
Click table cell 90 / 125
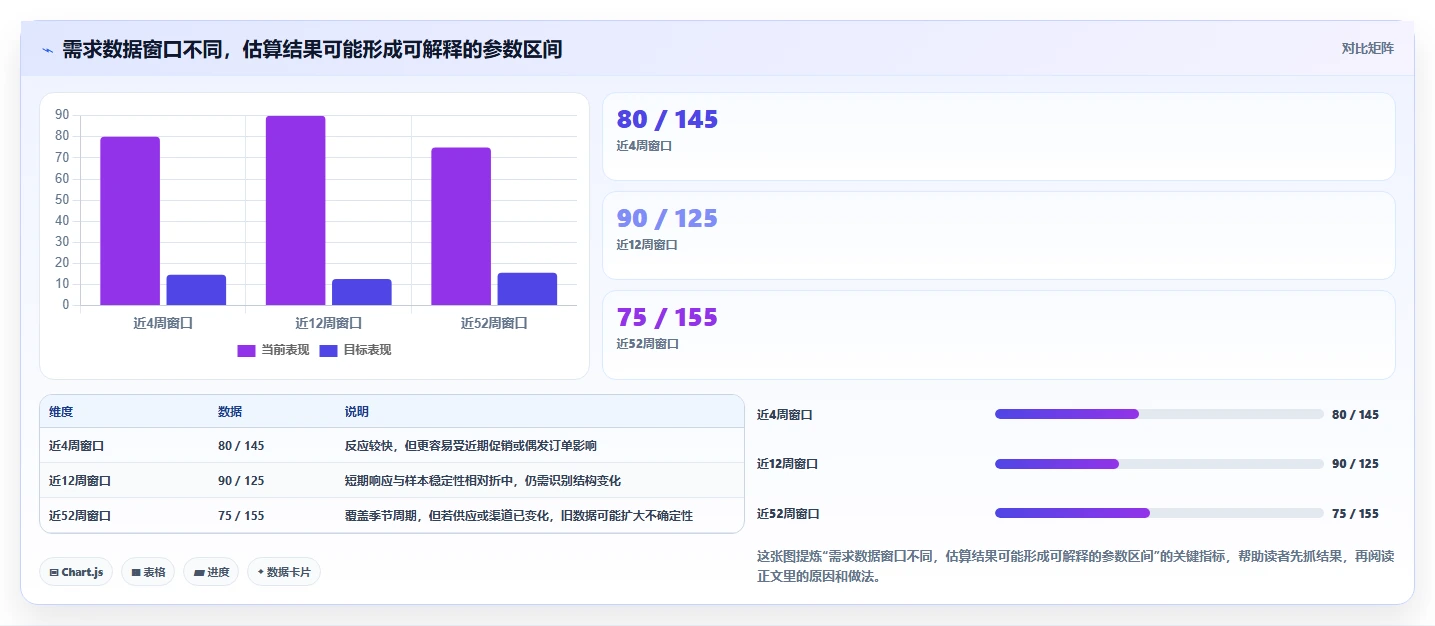[x=241, y=481]
